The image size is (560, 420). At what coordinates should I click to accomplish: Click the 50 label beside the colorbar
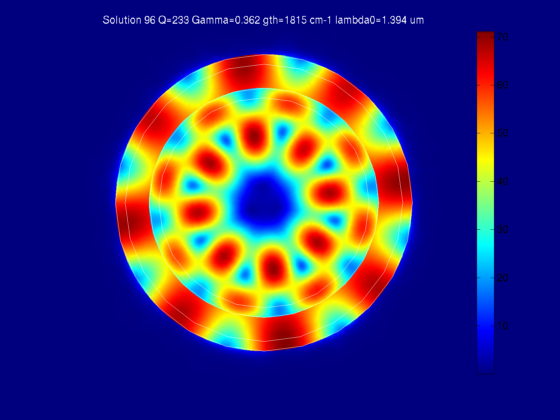pos(502,134)
